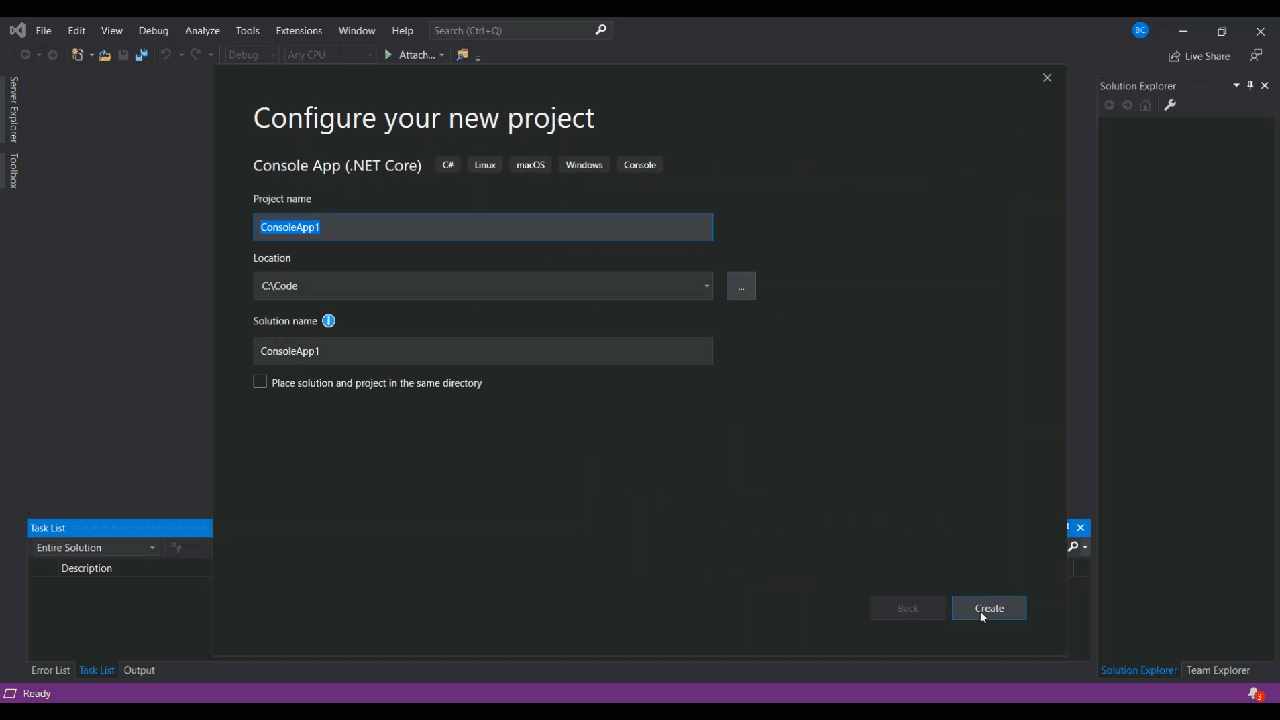This screenshot has height=720, width=1280.
Task: Open the BC account avatar
Action: tap(1140, 30)
